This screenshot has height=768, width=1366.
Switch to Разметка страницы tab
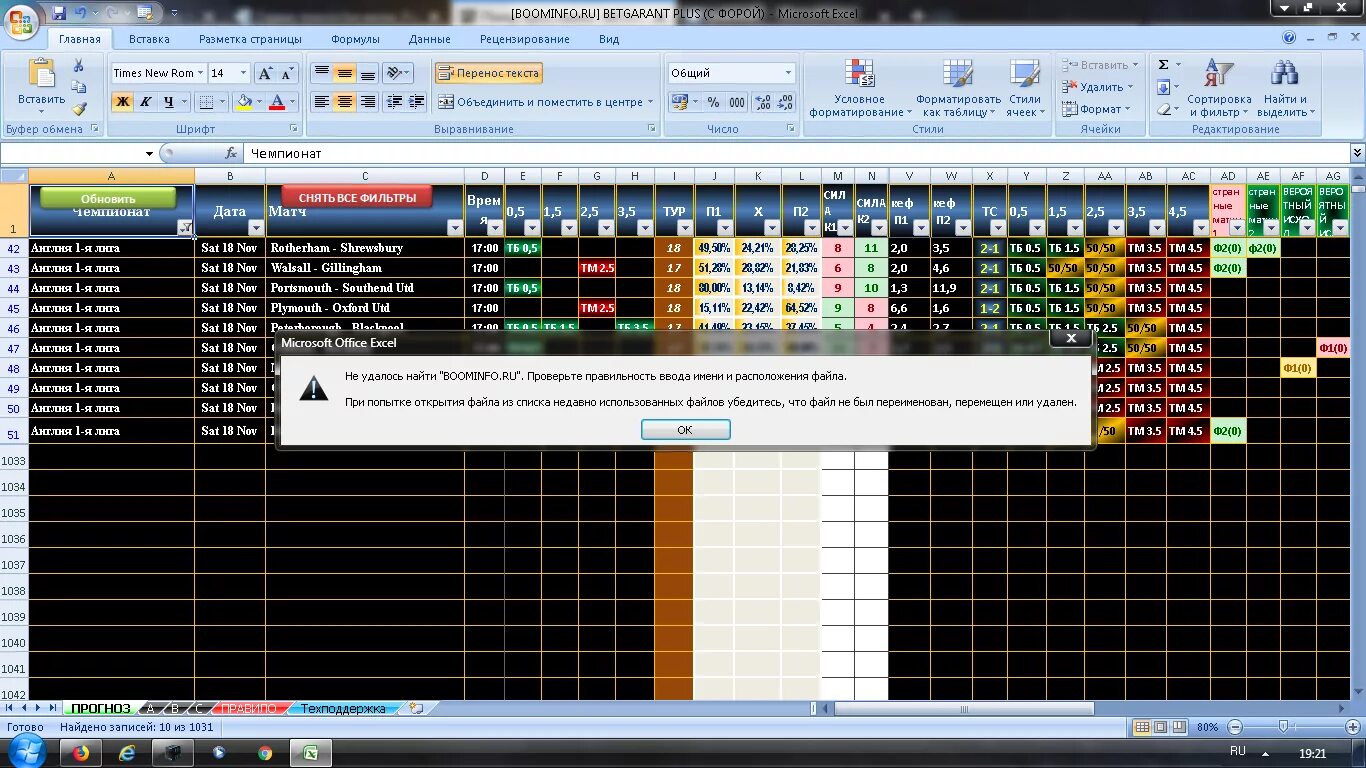pyautogui.click(x=250, y=39)
